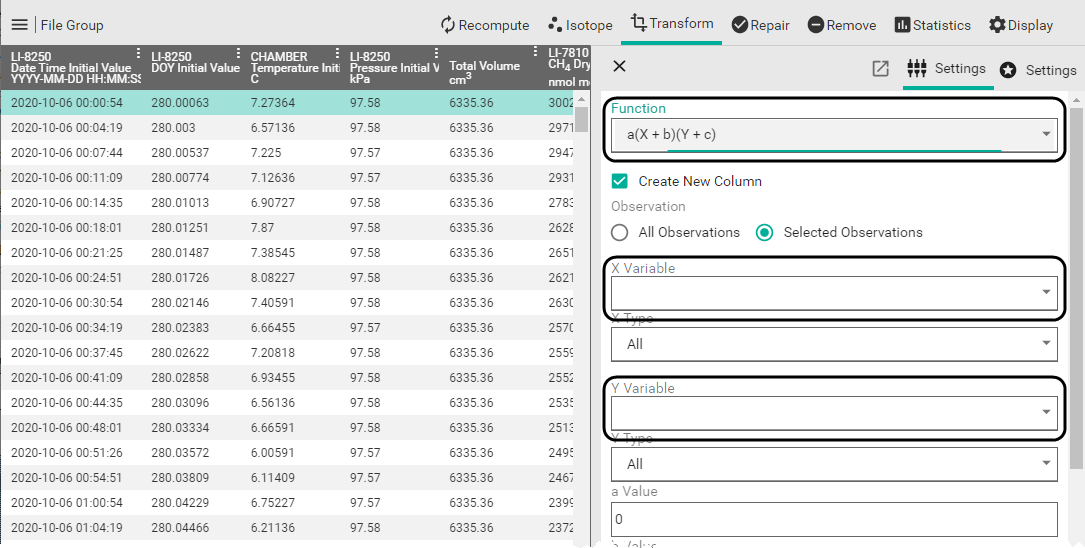Click DOY cell 280.01013
This screenshot has height=548, width=1085.
click(180, 203)
